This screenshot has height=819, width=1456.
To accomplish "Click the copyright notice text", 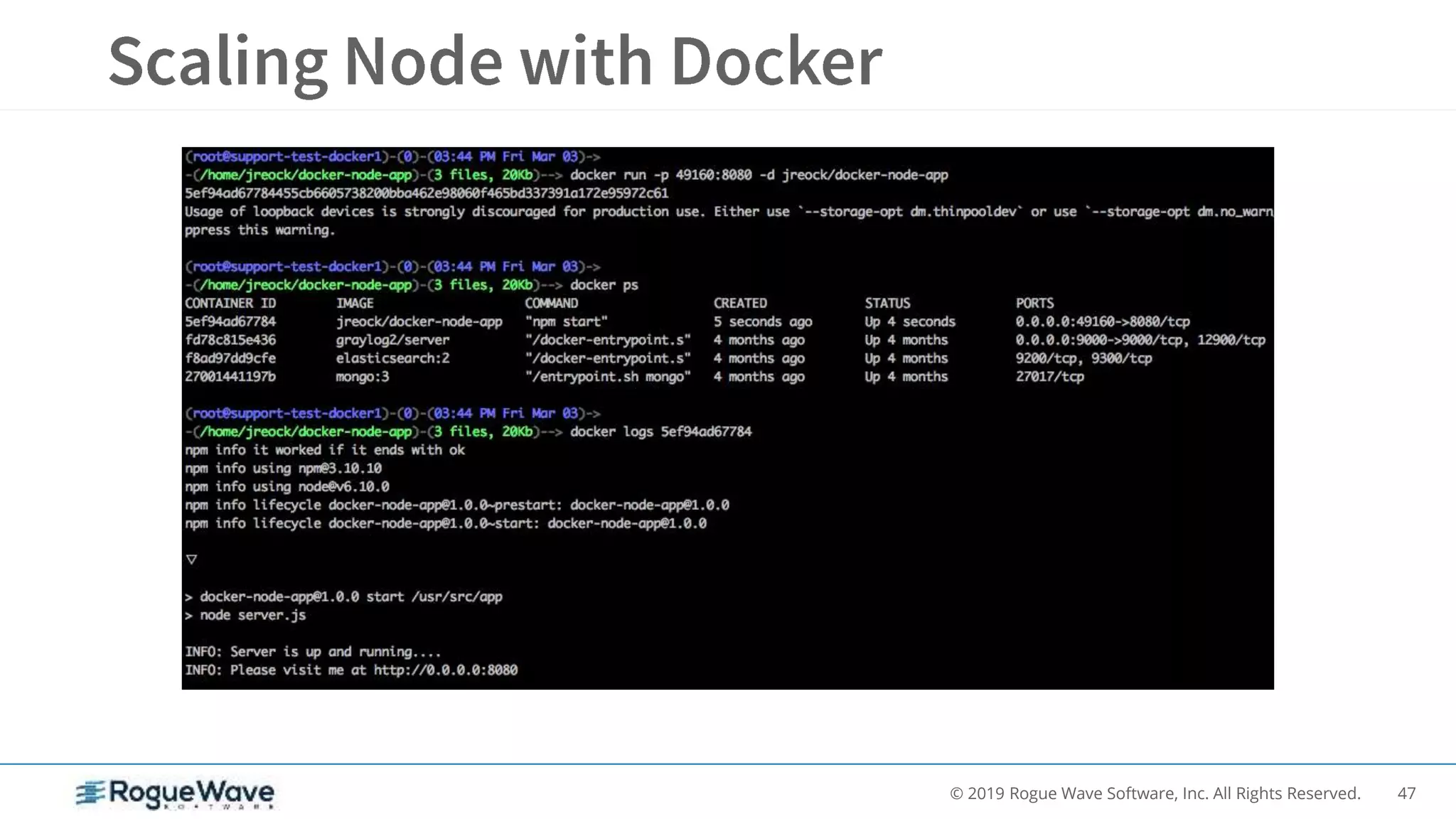I will (1155, 793).
